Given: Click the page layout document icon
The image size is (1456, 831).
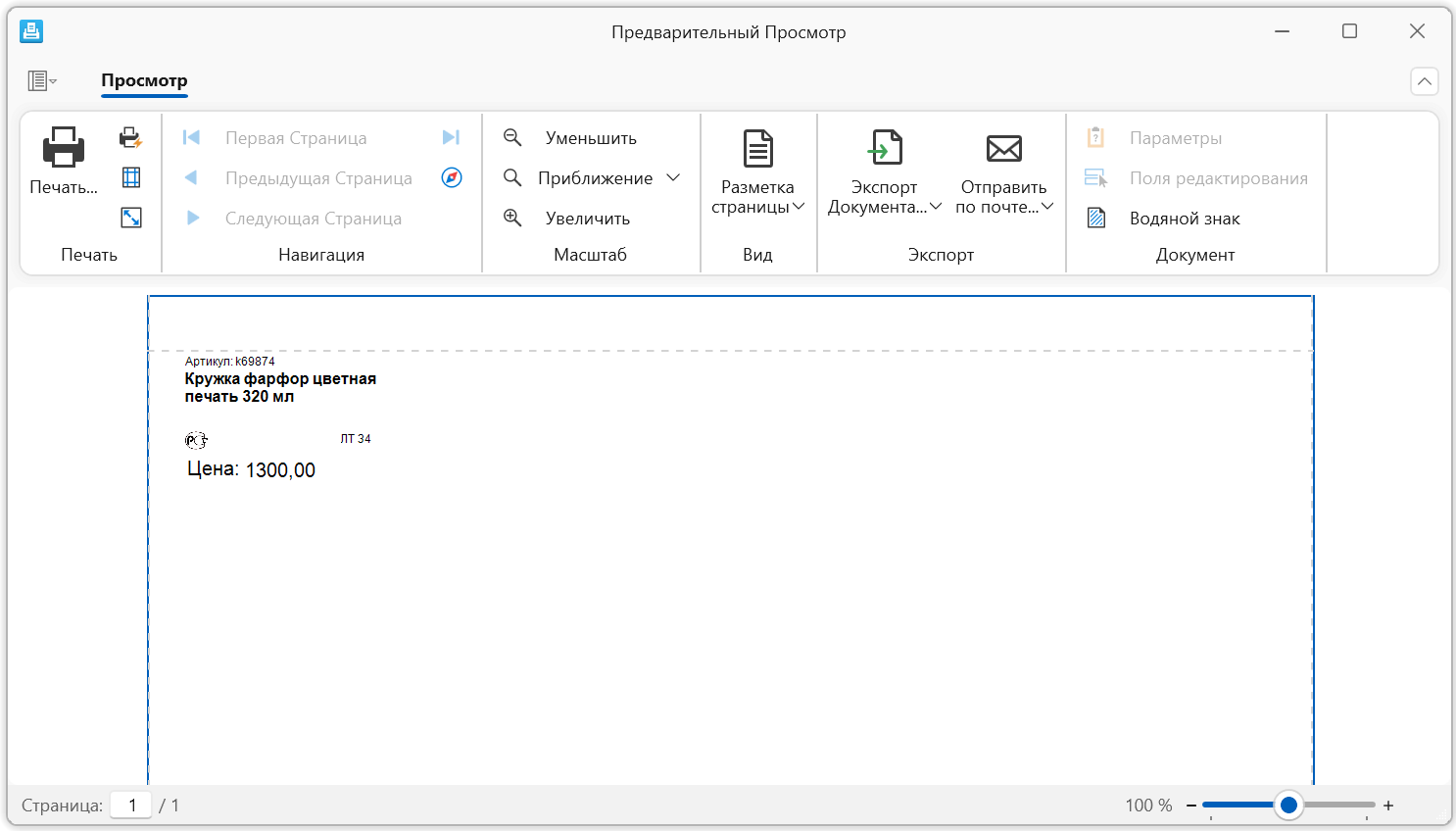Looking at the screenshot, I should 757,149.
